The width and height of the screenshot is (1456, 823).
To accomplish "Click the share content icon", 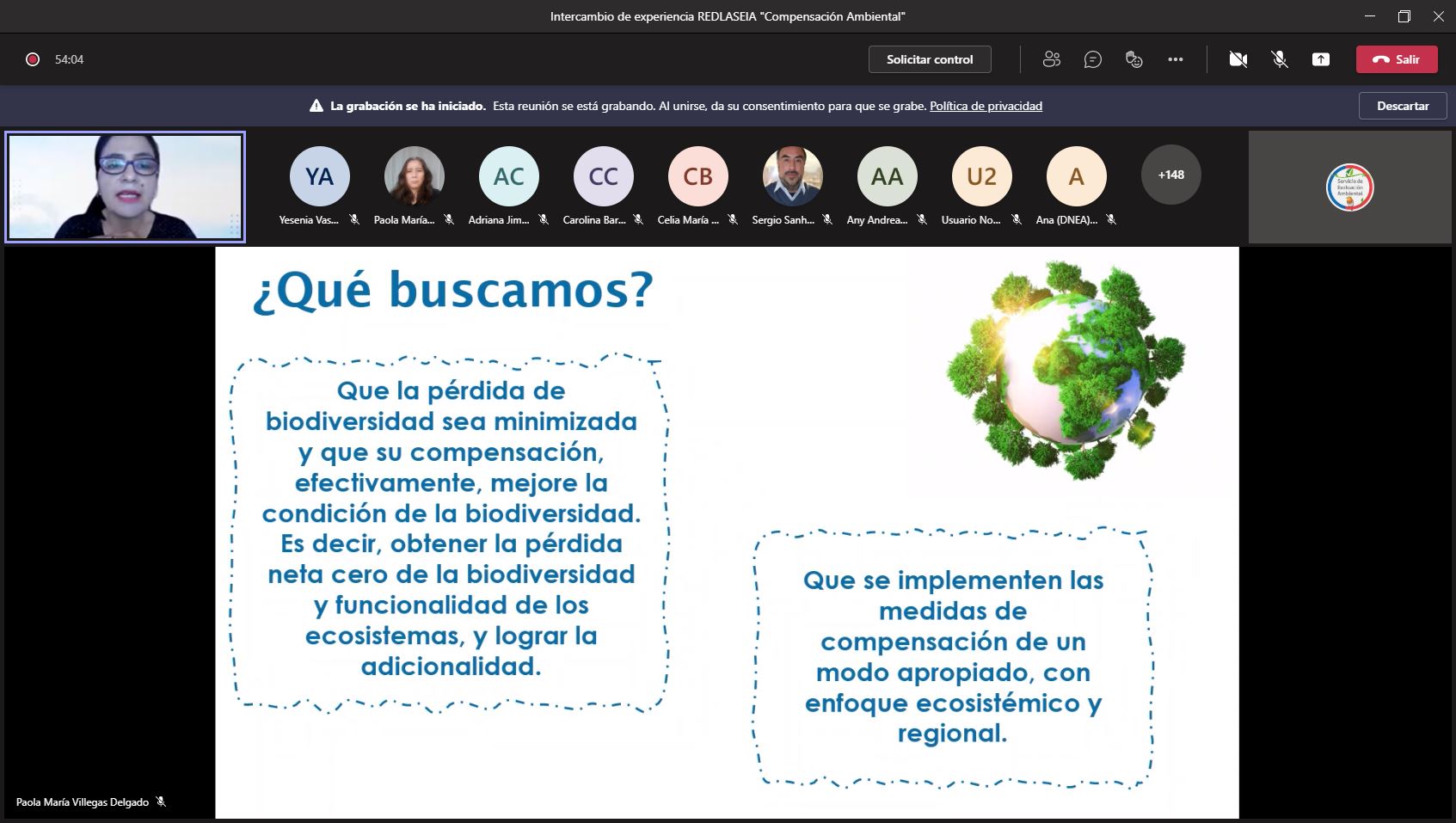I will (1320, 59).
